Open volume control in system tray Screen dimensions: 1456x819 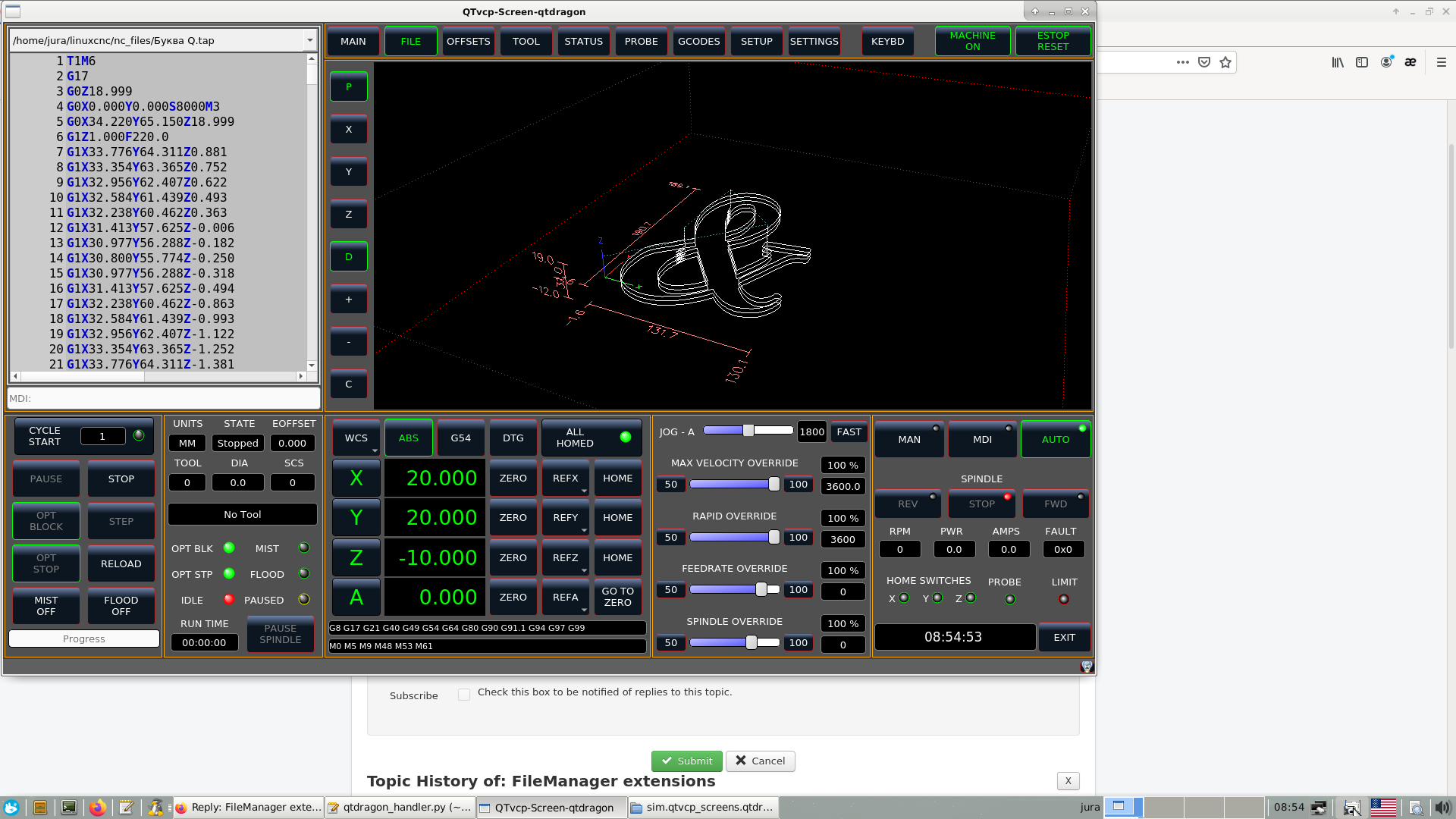coord(1442,808)
